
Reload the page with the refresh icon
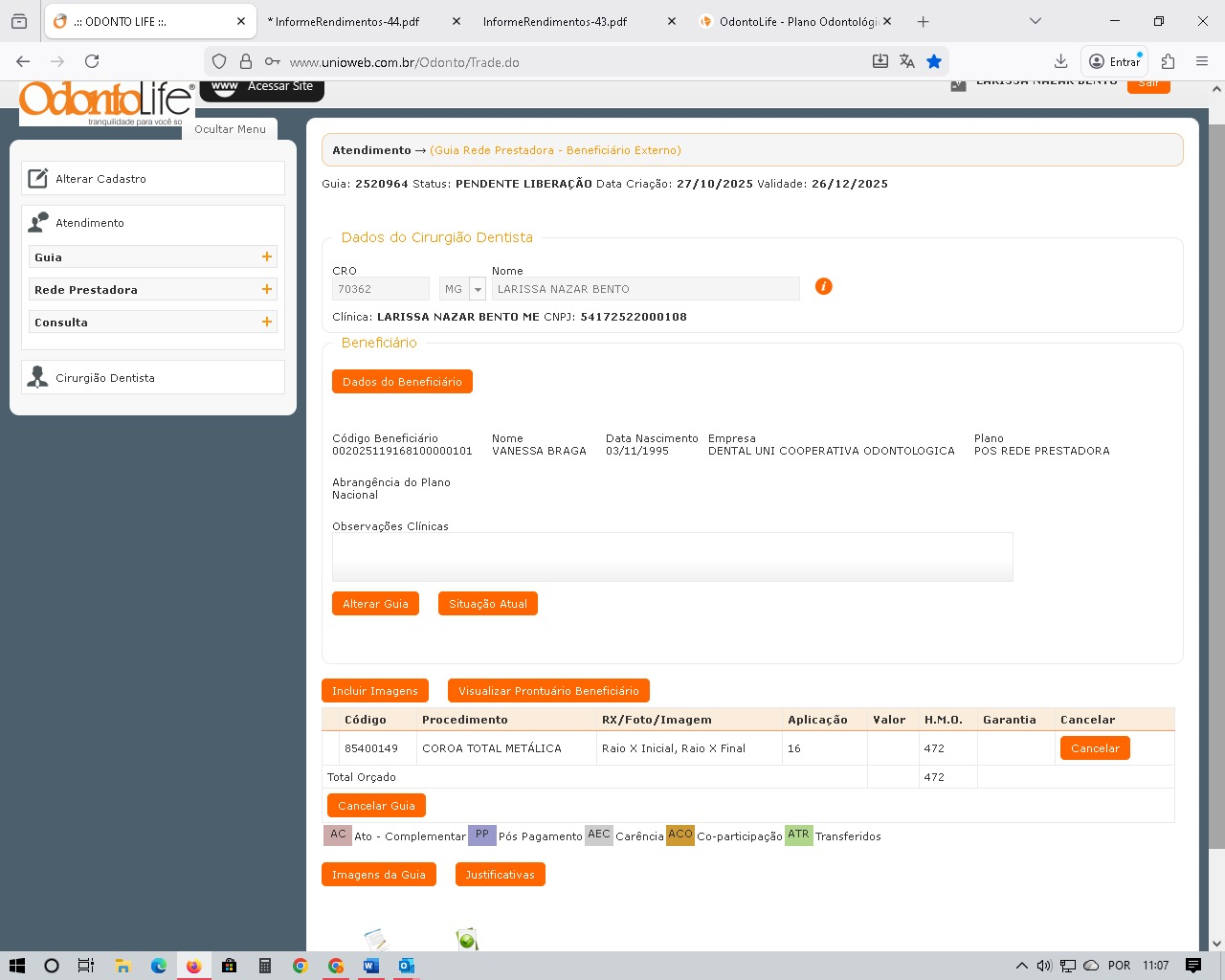click(92, 61)
